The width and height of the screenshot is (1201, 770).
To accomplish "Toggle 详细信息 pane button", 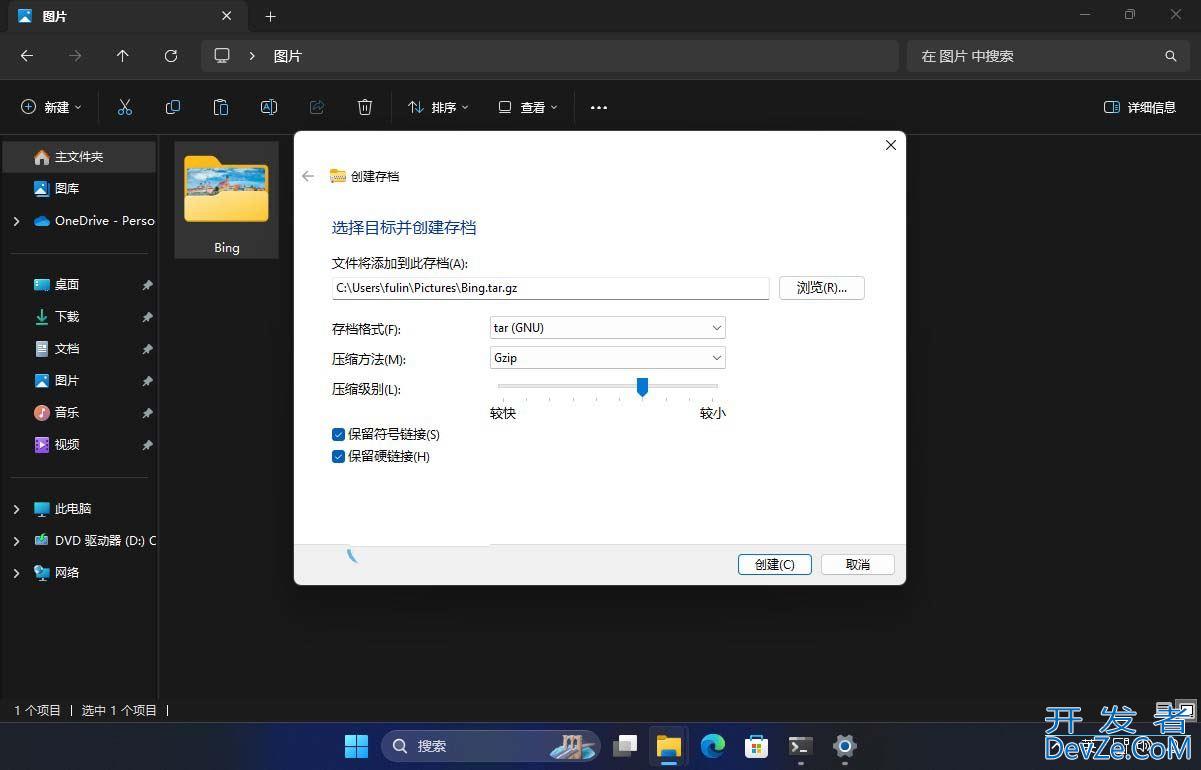I will click(x=1139, y=107).
